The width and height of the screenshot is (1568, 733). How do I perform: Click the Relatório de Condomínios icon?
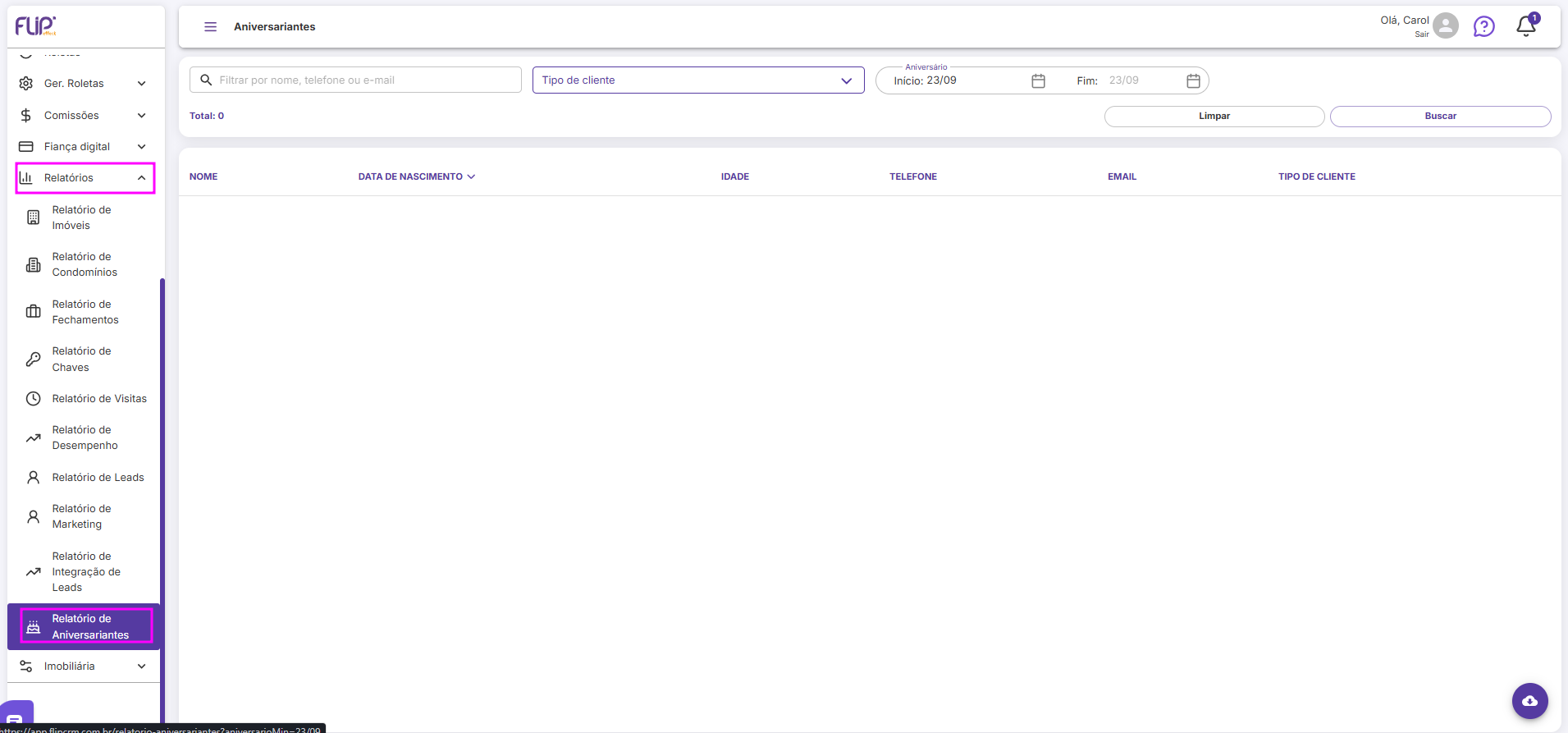coord(34,265)
